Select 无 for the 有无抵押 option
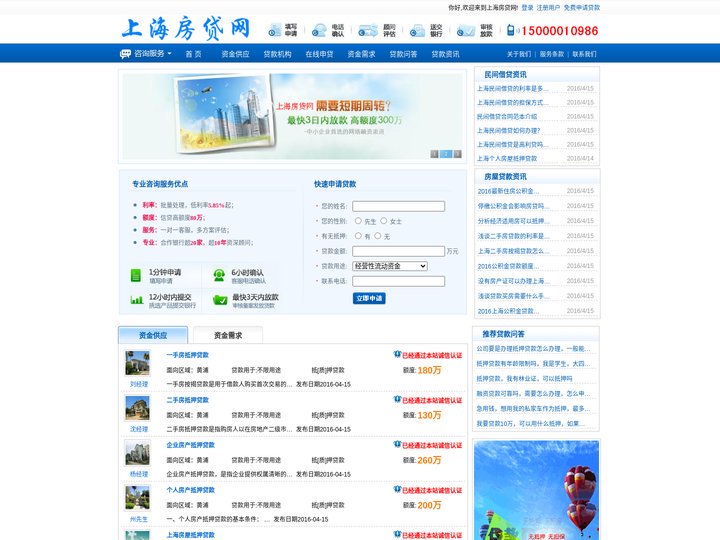 tap(377, 236)
